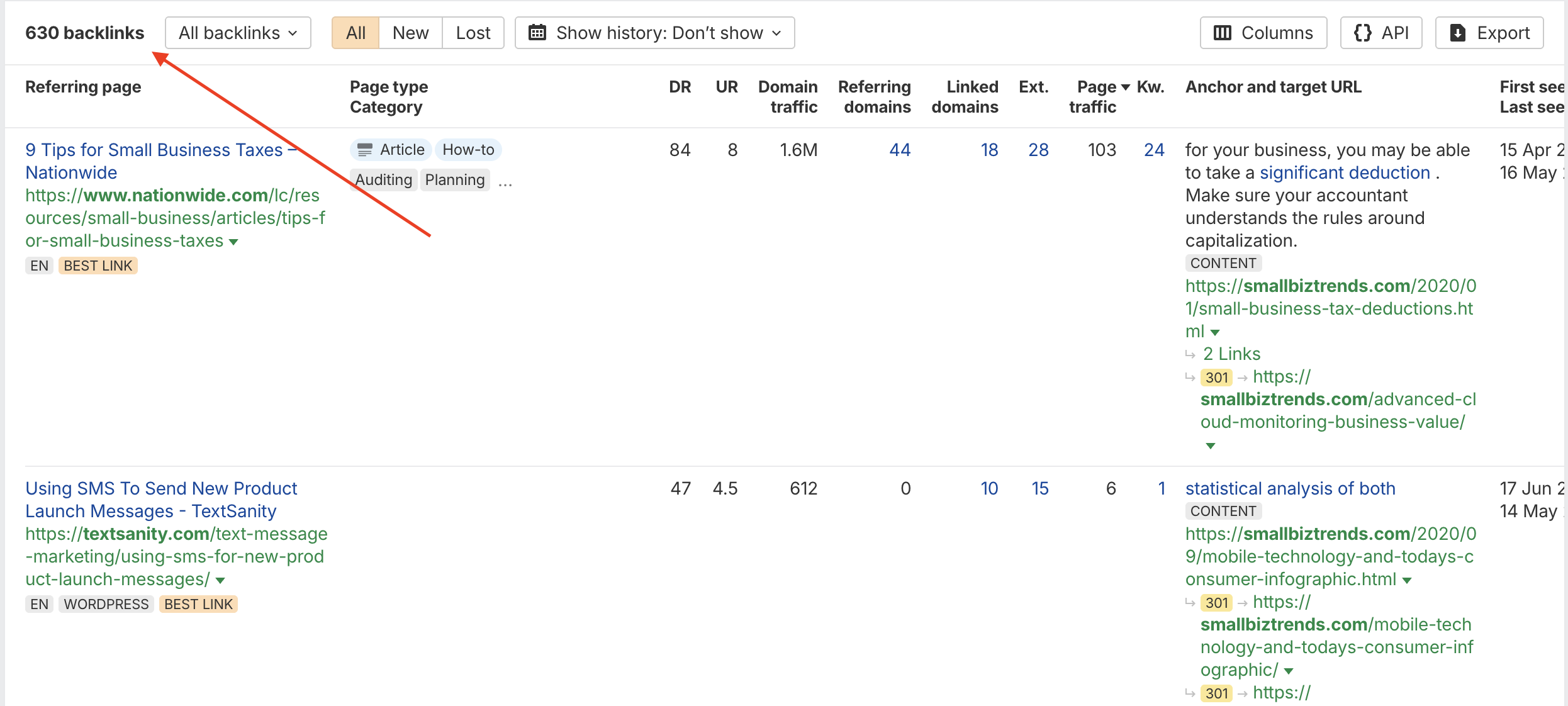Open '9 Tips for Small Business Taxes' link
Screen dimensions: 1568x706
coord(160,161)
